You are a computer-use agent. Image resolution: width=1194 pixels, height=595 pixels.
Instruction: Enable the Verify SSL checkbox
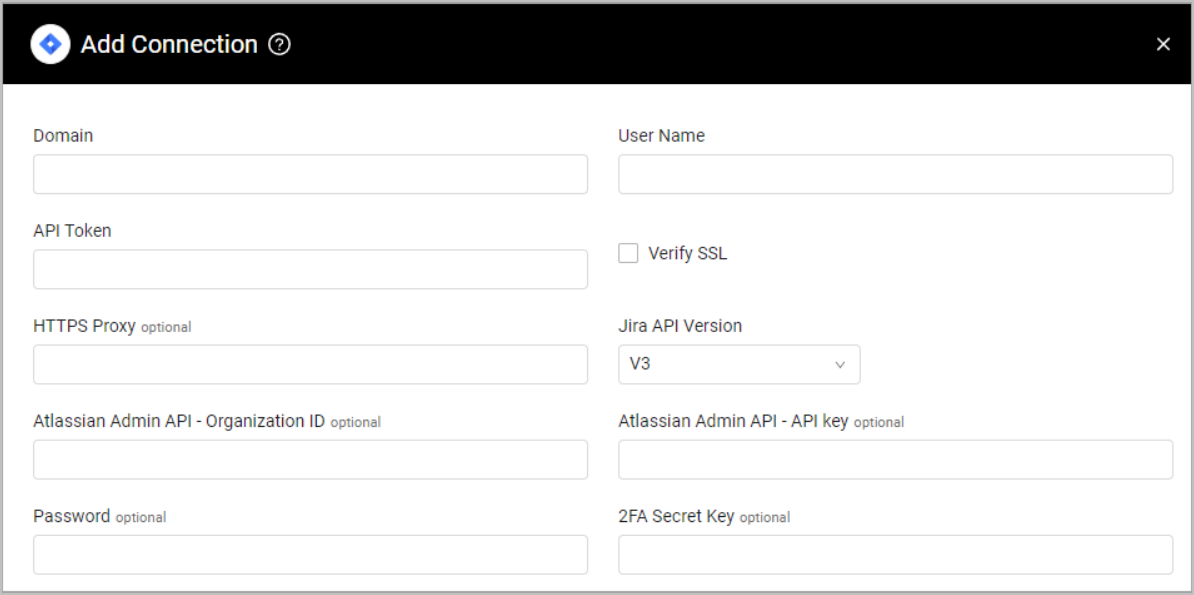(628, 254)
